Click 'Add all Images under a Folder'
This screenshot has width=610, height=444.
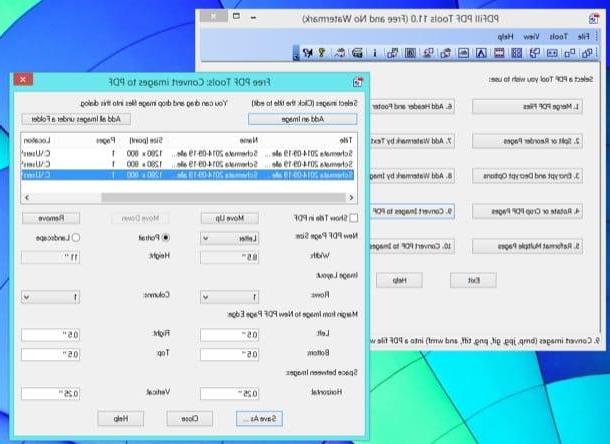point(76,119)
